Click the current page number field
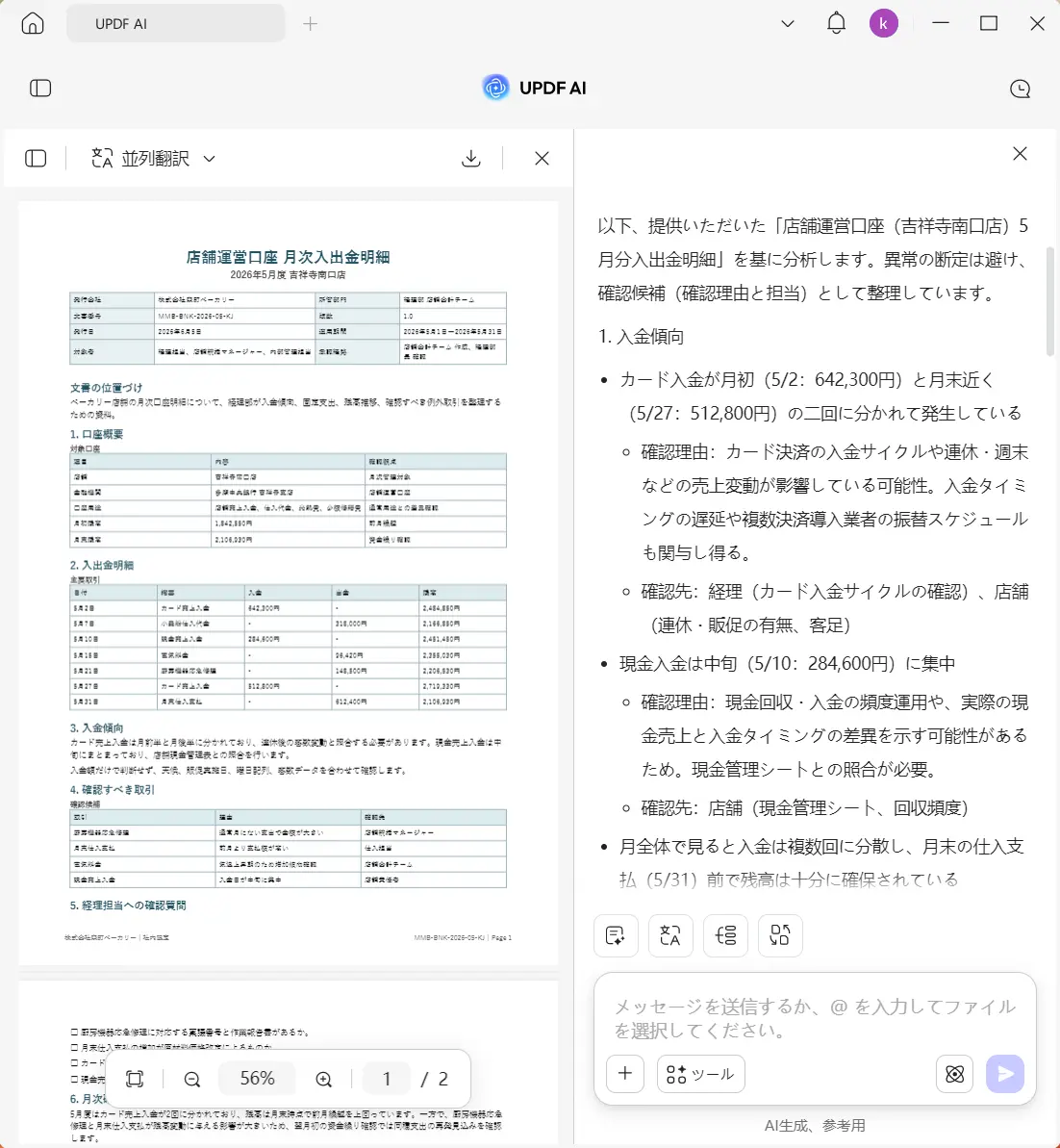Image resolution: width=1060 pixels, height=1148 pixels. [x=387, y=1079]
